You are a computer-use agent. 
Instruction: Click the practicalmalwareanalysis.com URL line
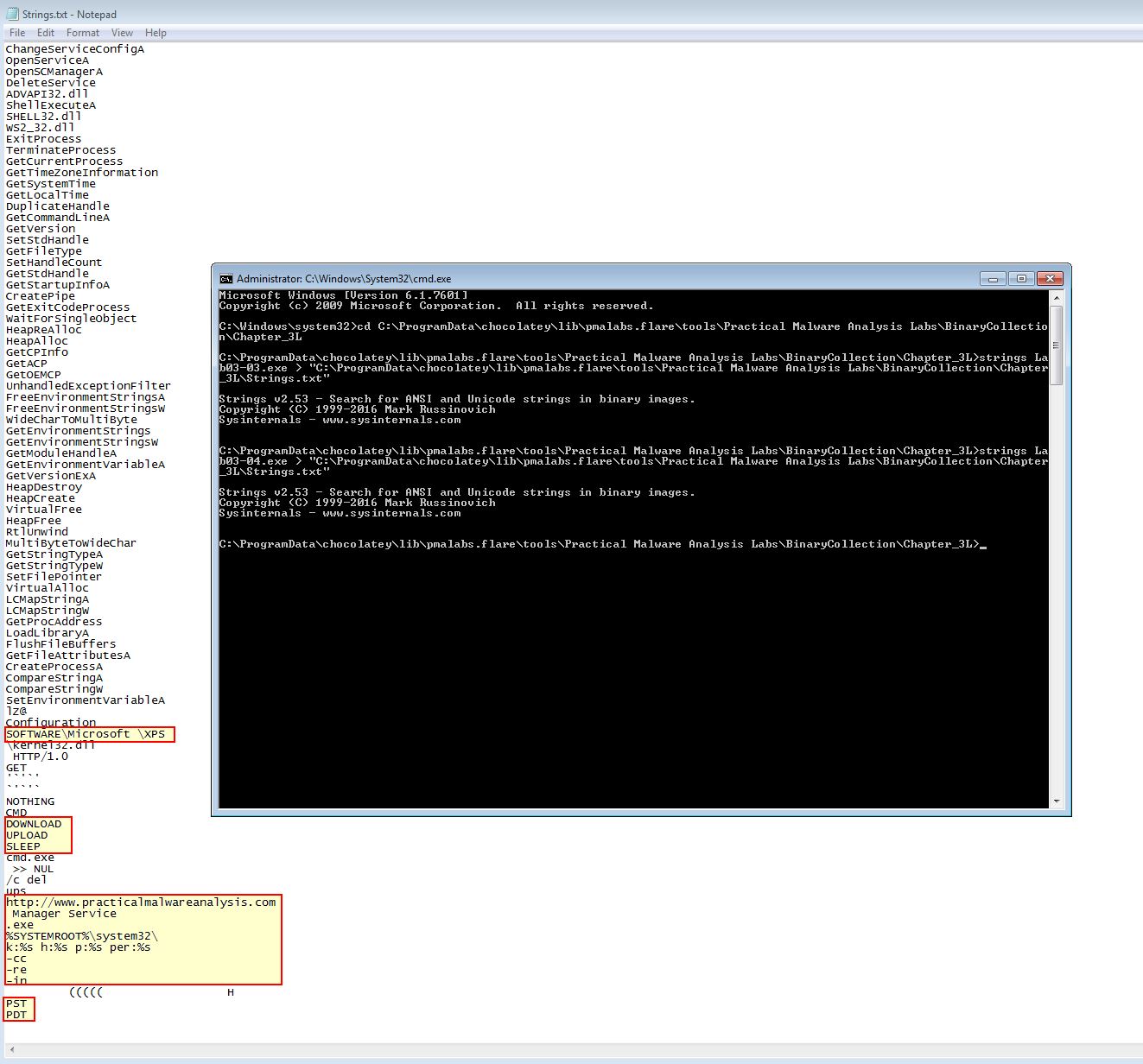[x=141, y=902]
